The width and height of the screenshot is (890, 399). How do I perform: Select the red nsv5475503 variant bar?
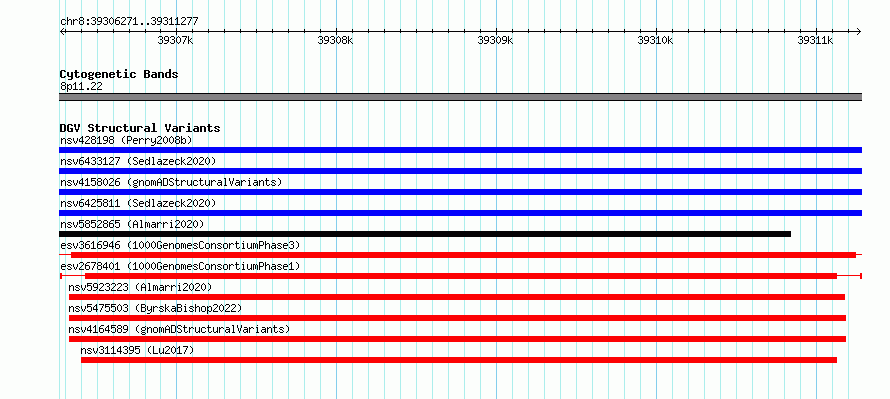point(457,318)
